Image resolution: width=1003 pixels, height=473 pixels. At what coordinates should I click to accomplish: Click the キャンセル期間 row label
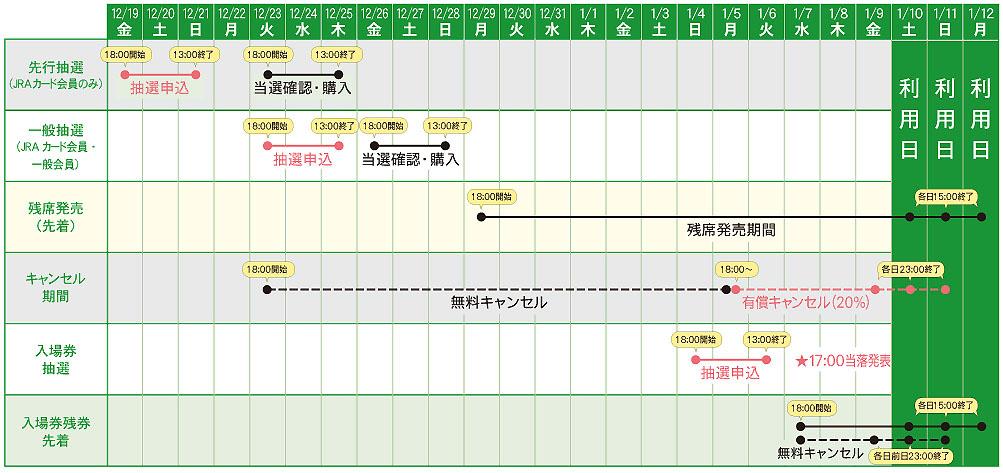pos(56,288)
